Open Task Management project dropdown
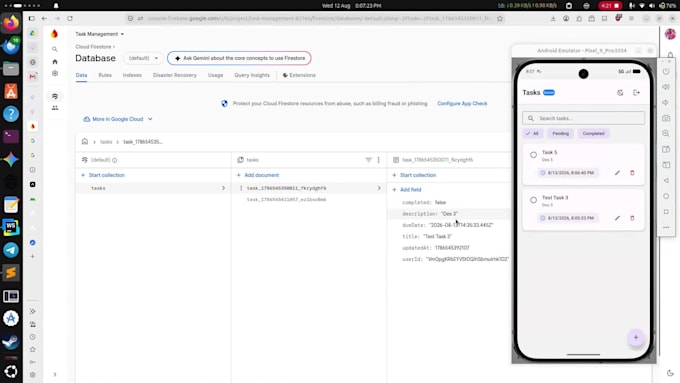The width and height of the screenshot is (680, 383). point(100,34)
